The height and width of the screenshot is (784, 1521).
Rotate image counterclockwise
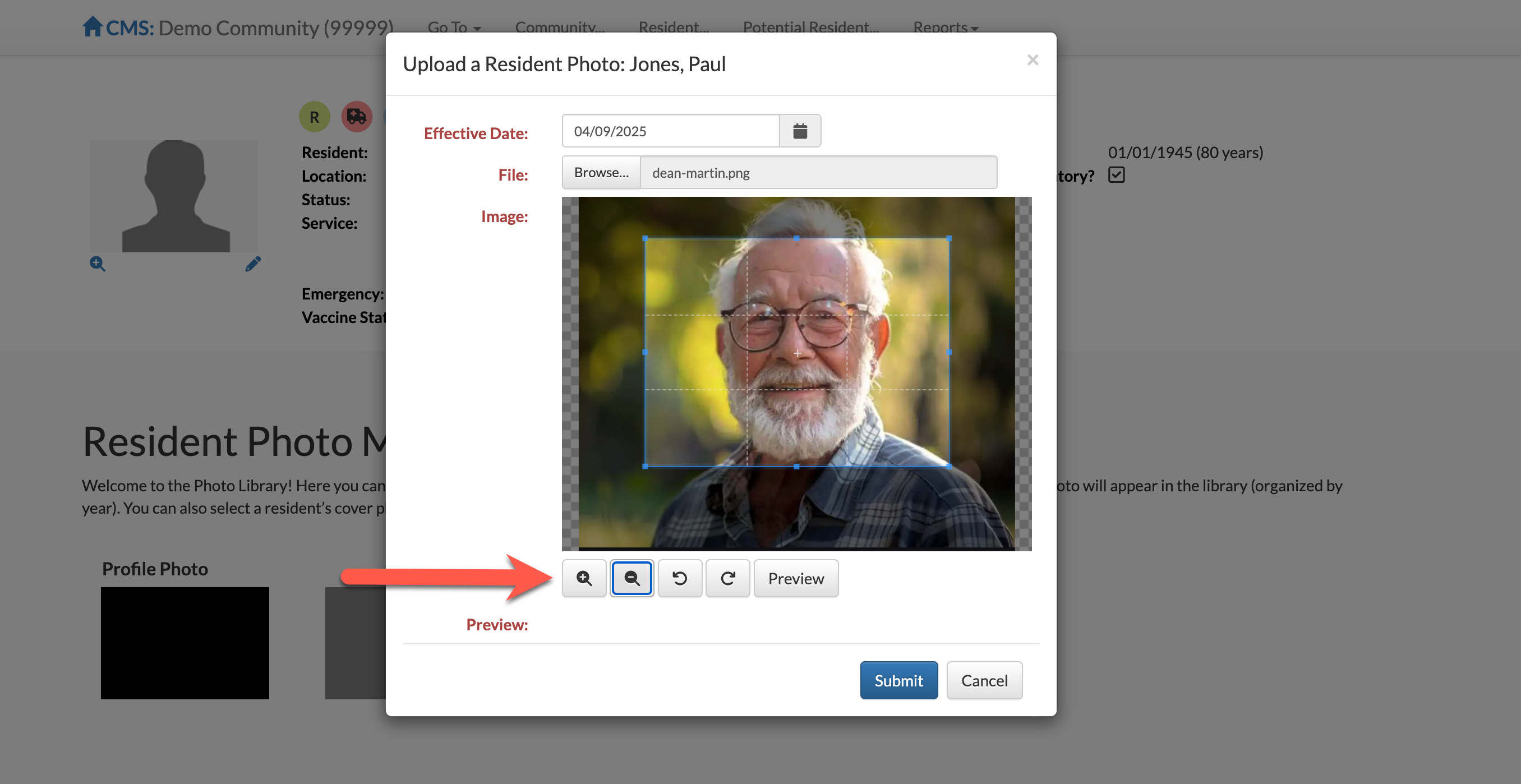coord(680,578)
